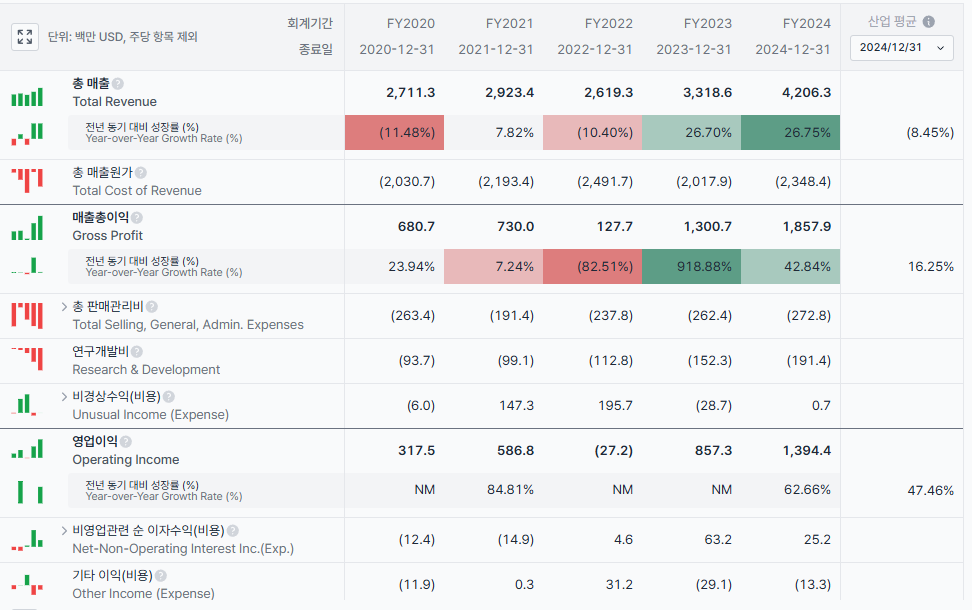
Task: Click the 918.88% gross profit growth cell
Action: (691, 267)
